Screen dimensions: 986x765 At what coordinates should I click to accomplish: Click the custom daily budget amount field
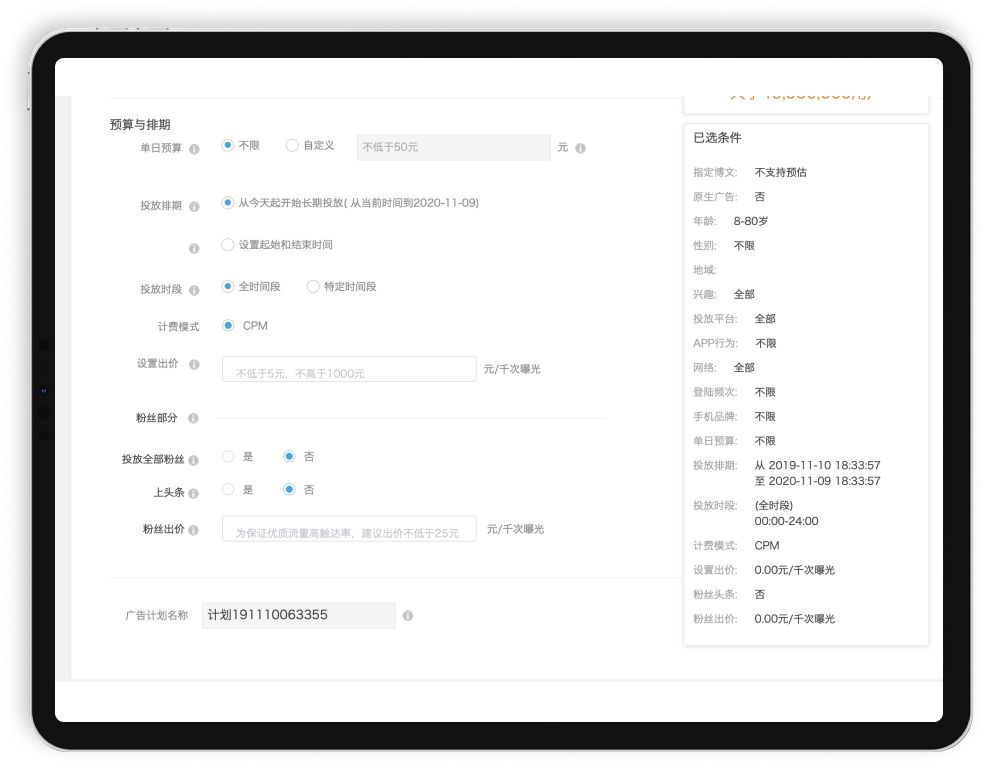[453, 147]
